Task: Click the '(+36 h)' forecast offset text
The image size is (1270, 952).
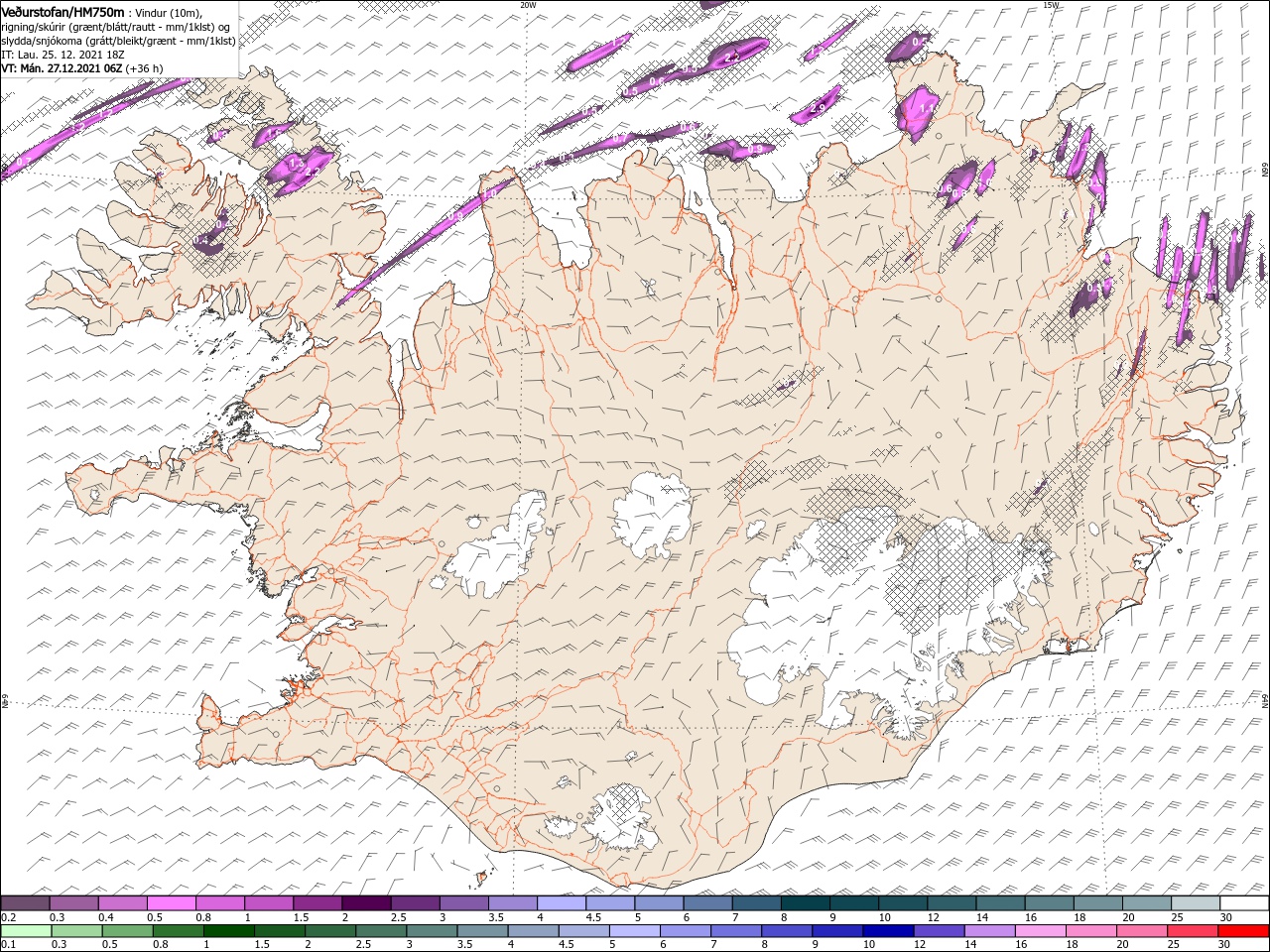Action: 145,68
